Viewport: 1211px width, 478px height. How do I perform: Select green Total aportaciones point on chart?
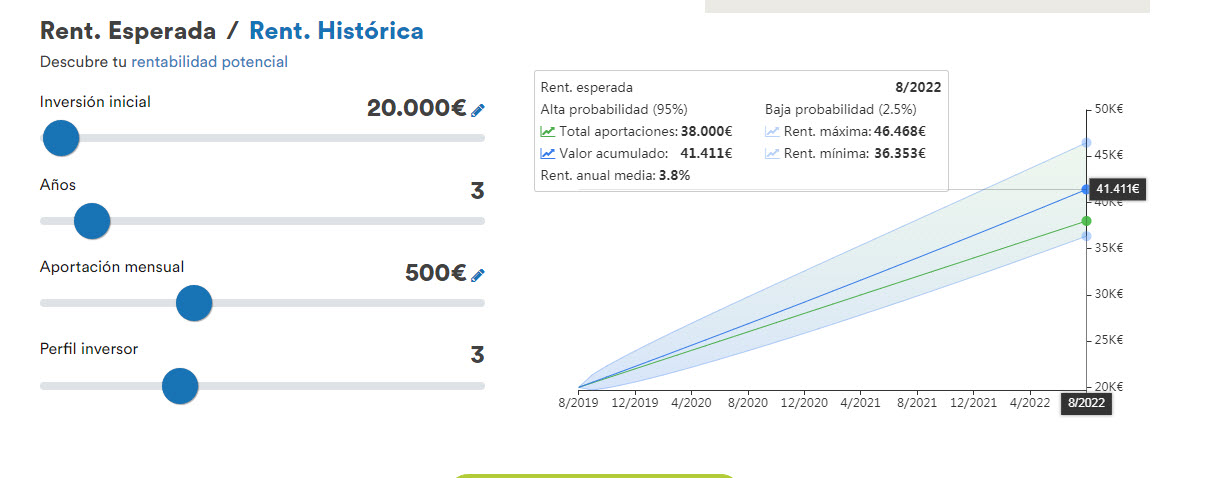click(x=1086, y=221)
